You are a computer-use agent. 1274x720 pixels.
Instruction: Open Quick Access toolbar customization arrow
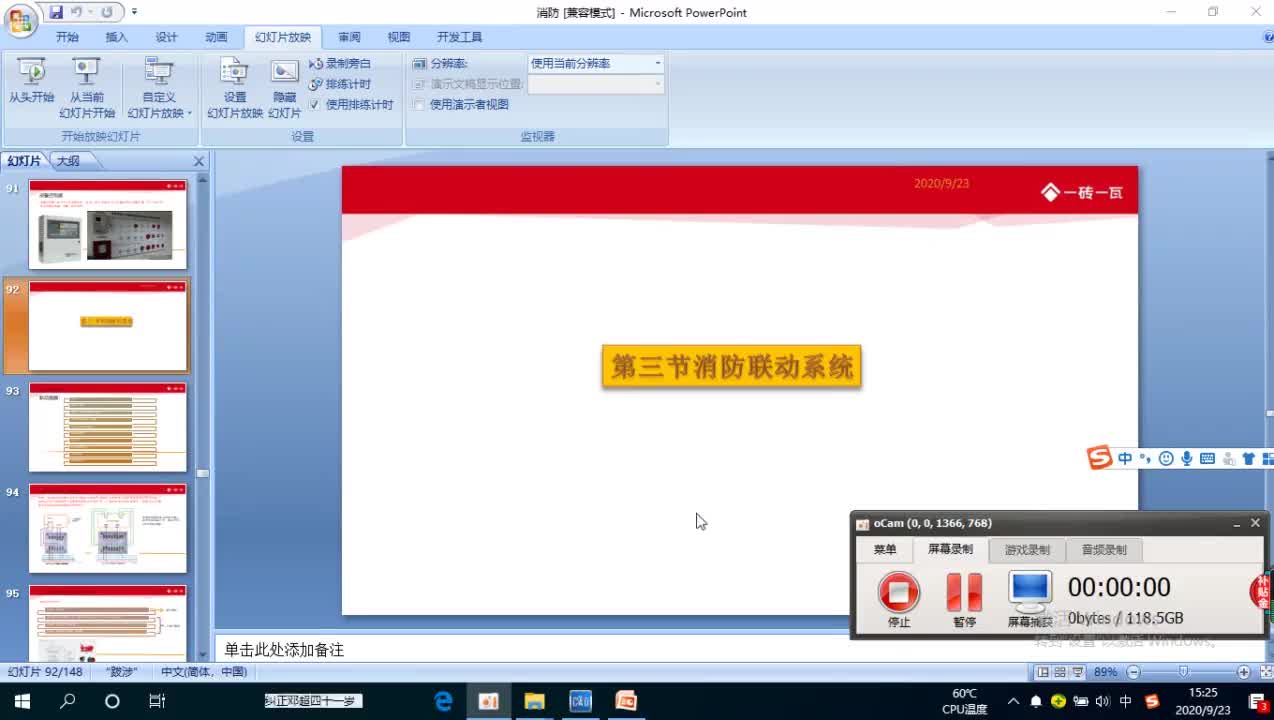(135, 12)
